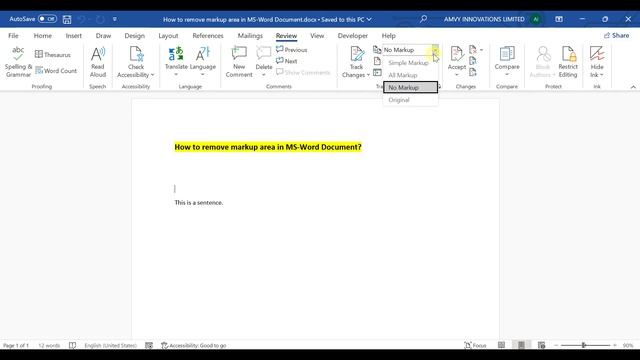Image resolution: width=640 pixels, height=360 pixels.
Task: Click Check Accessibility icon
Action: (x=136, y=54)
